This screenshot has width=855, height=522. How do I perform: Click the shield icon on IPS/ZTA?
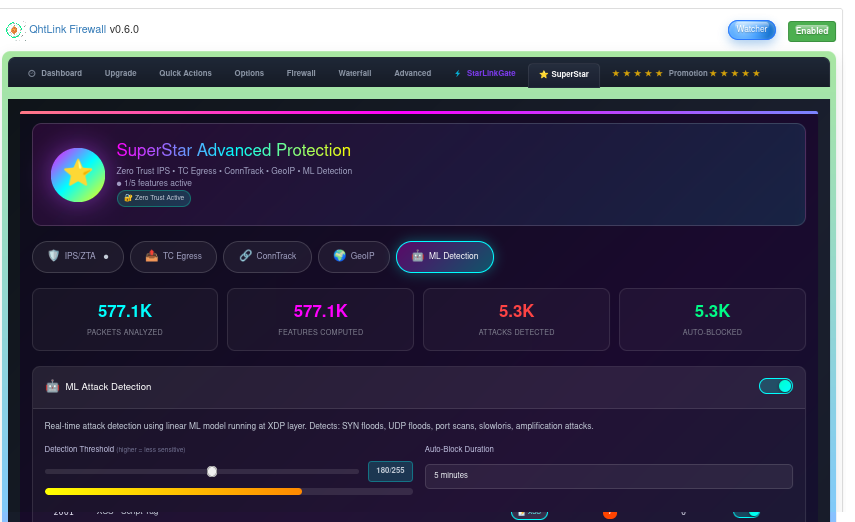pos(54,256)
